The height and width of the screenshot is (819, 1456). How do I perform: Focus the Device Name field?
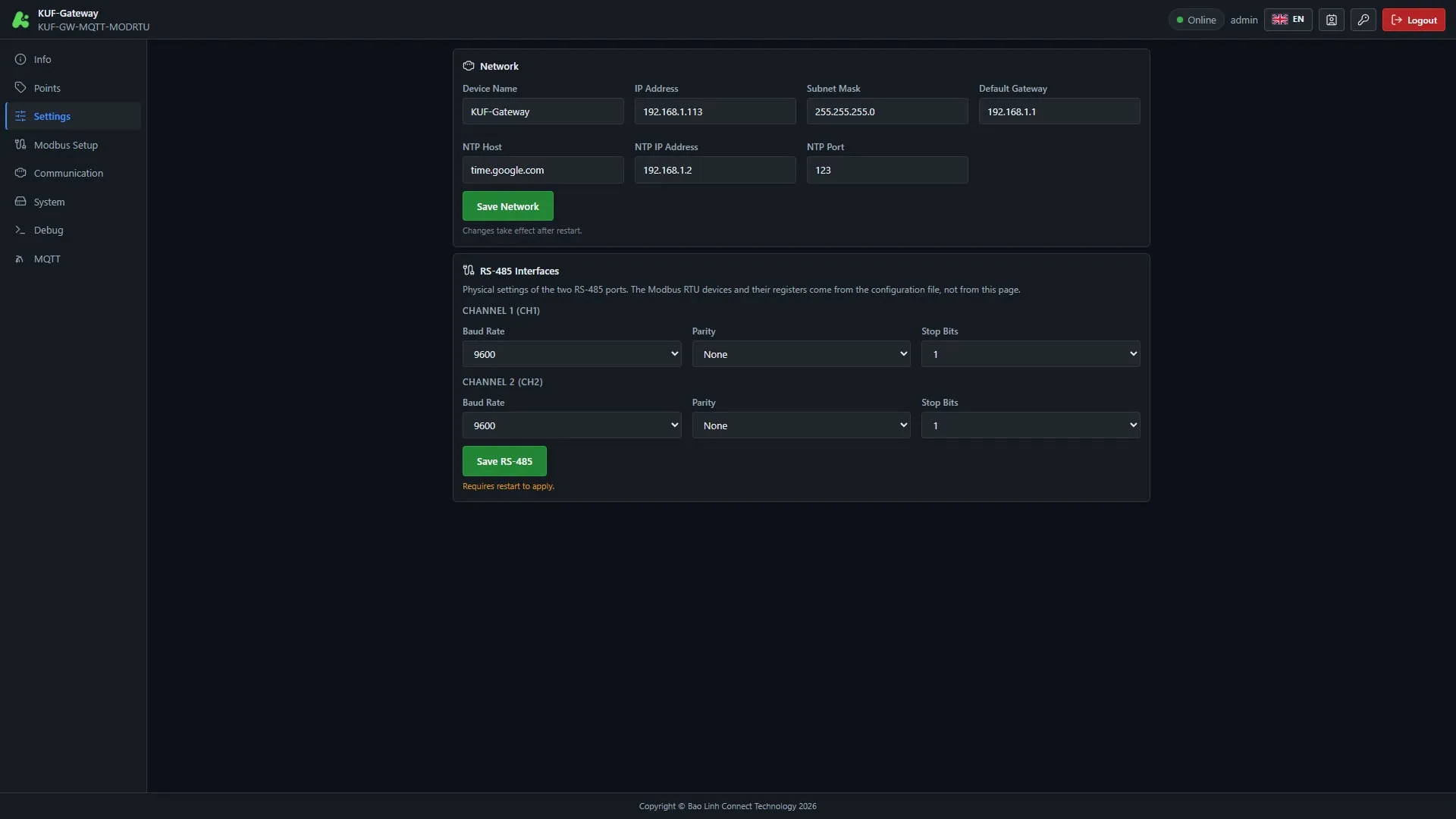click(x=543, y=111)
